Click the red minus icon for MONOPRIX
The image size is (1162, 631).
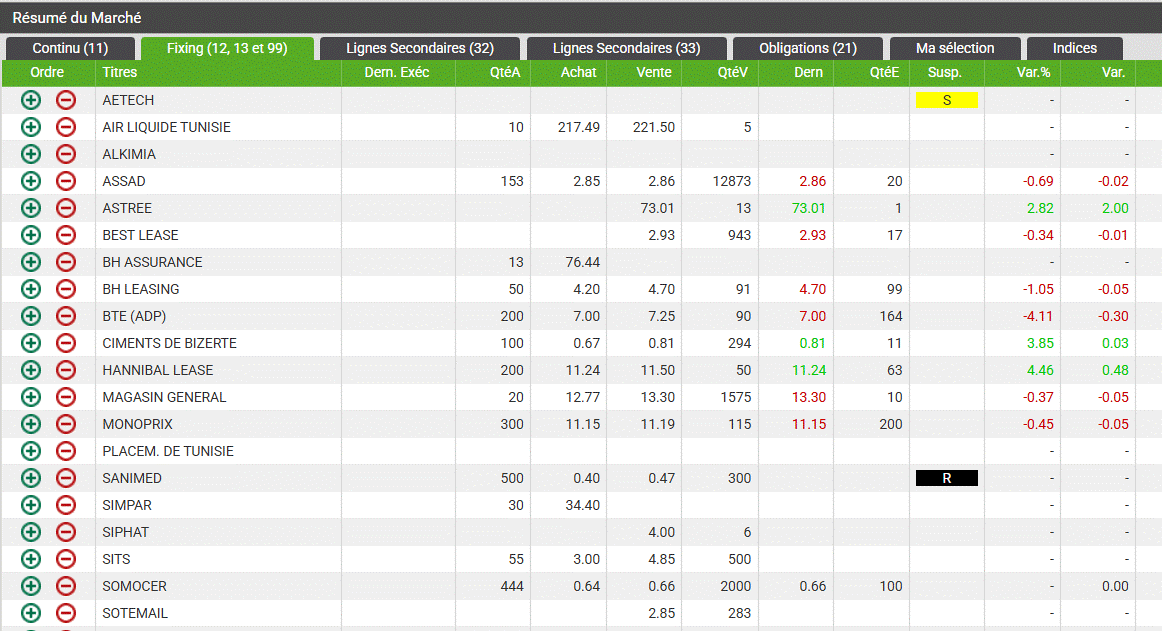66,424
